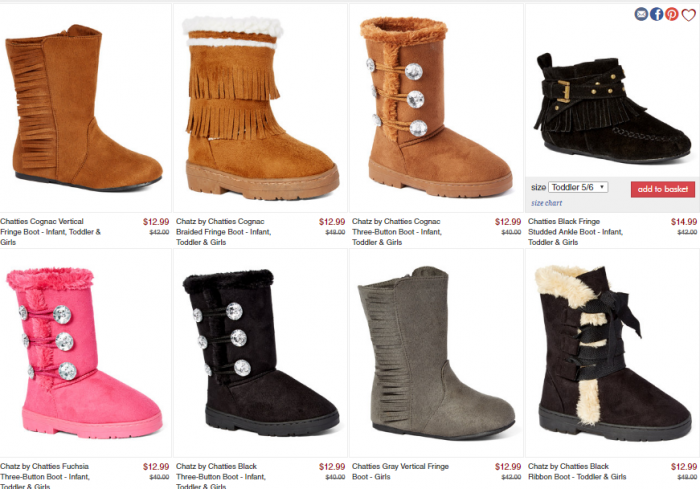This screenshot has height=489, width=700.
Task: Favorite the boot with heart icon
Action: coord(688,15)
